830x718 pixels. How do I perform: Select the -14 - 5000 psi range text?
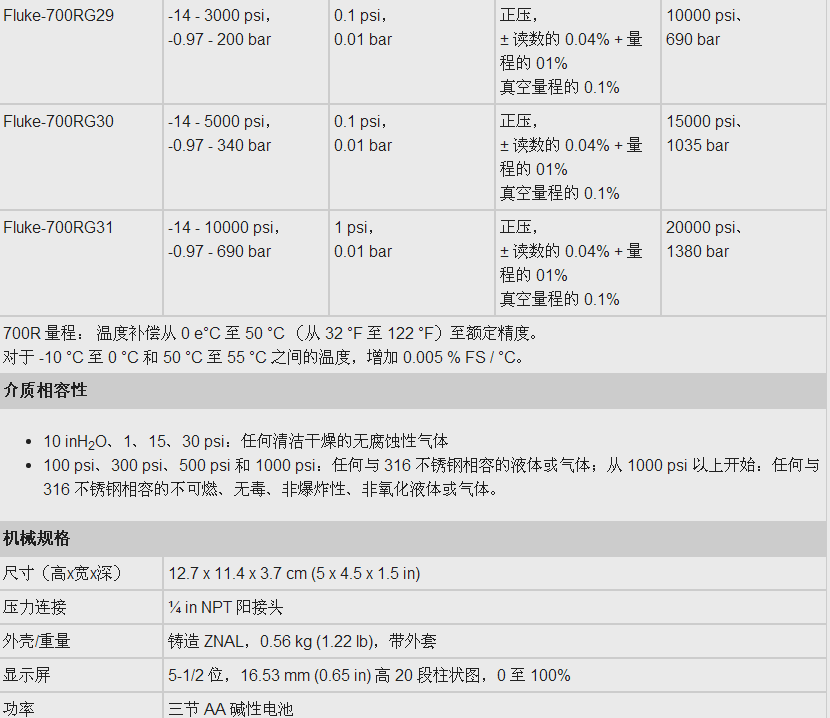pyautogui.click(x=220, y=122)
